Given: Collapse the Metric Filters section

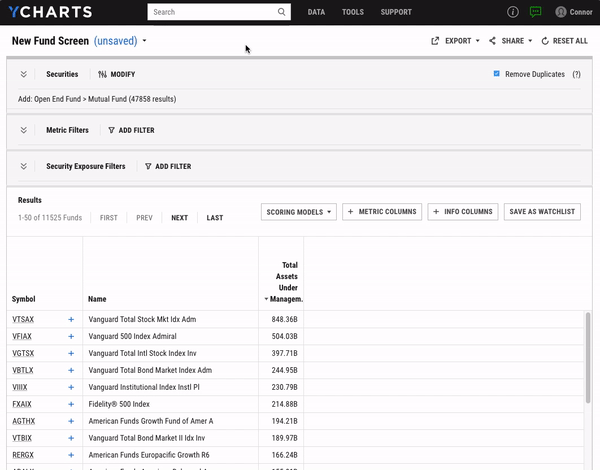Looking at the screenshot, I should pyautogui.click(x=24, y=130).
